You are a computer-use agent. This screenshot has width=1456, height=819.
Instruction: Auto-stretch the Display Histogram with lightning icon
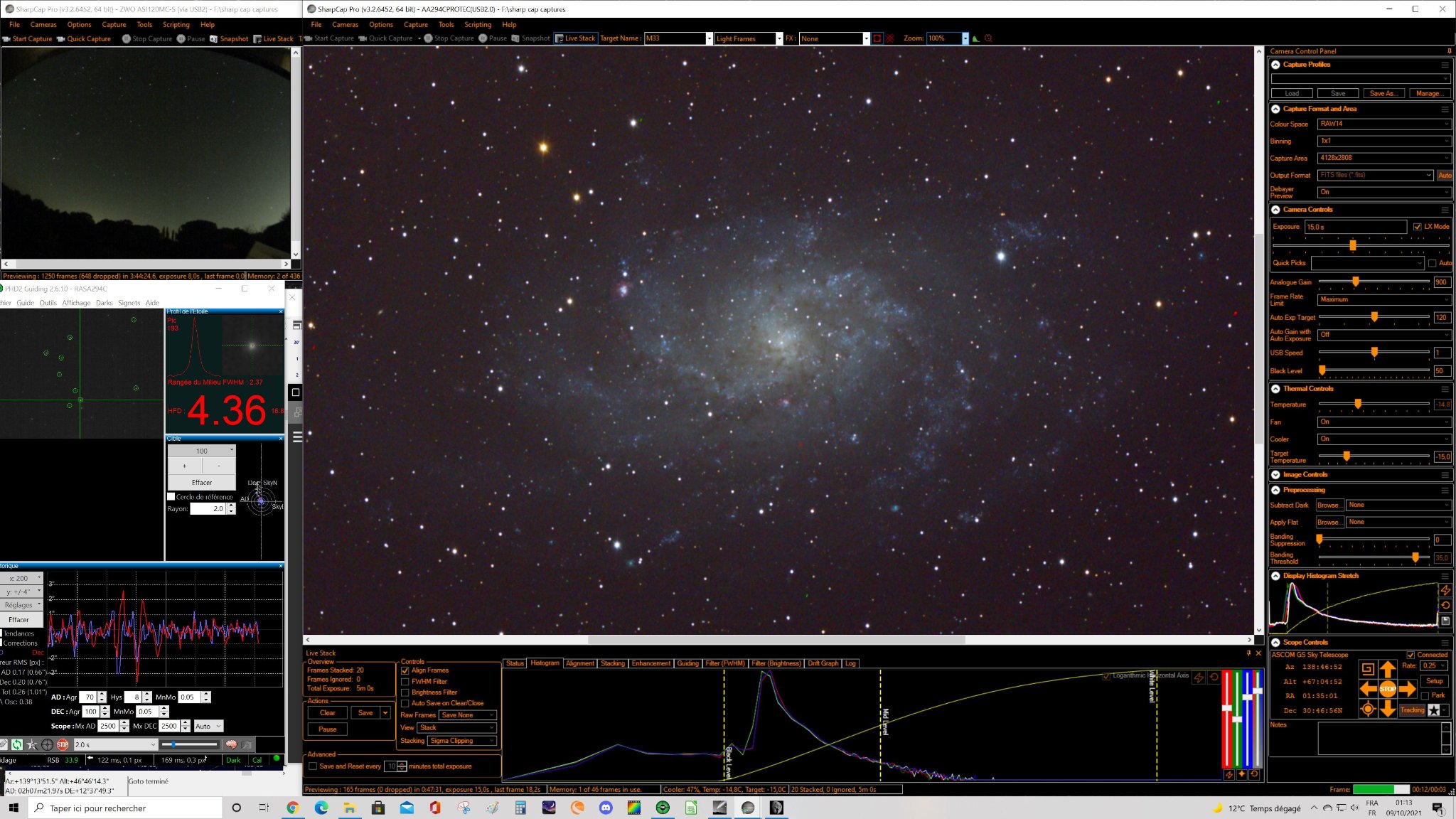pyautogui.click(x=1445, y=590)
